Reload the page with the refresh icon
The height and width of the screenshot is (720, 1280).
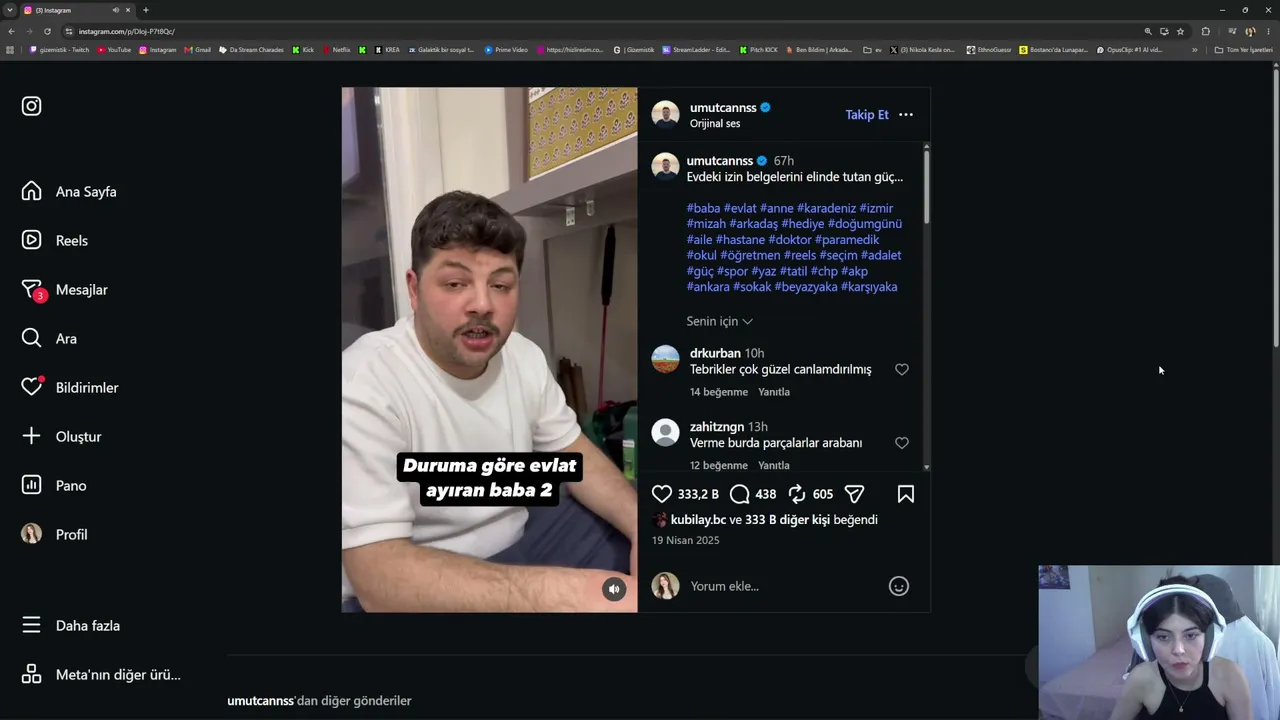click(47, 31)
